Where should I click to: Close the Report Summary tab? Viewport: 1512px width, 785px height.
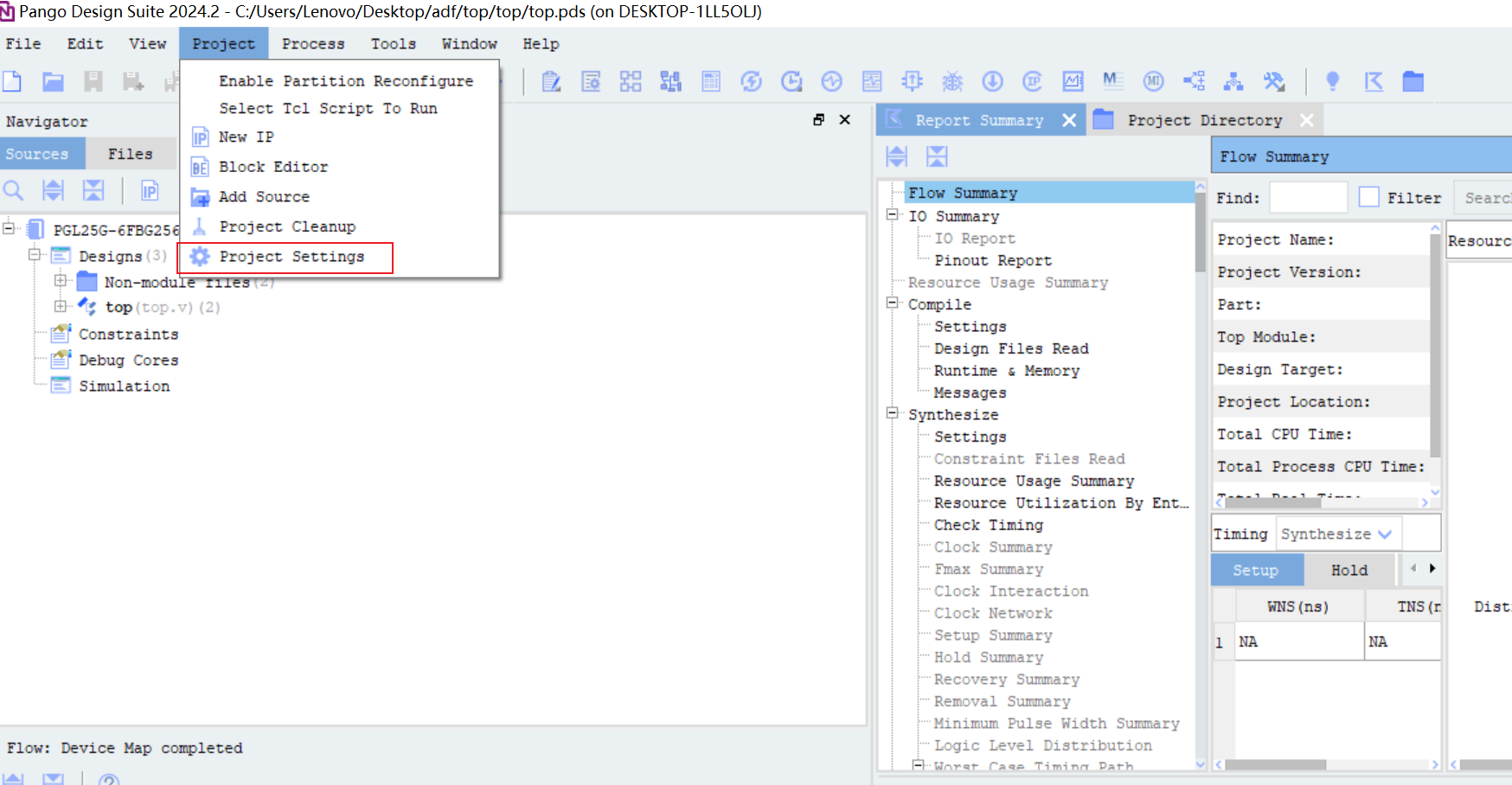[1069, 120]
